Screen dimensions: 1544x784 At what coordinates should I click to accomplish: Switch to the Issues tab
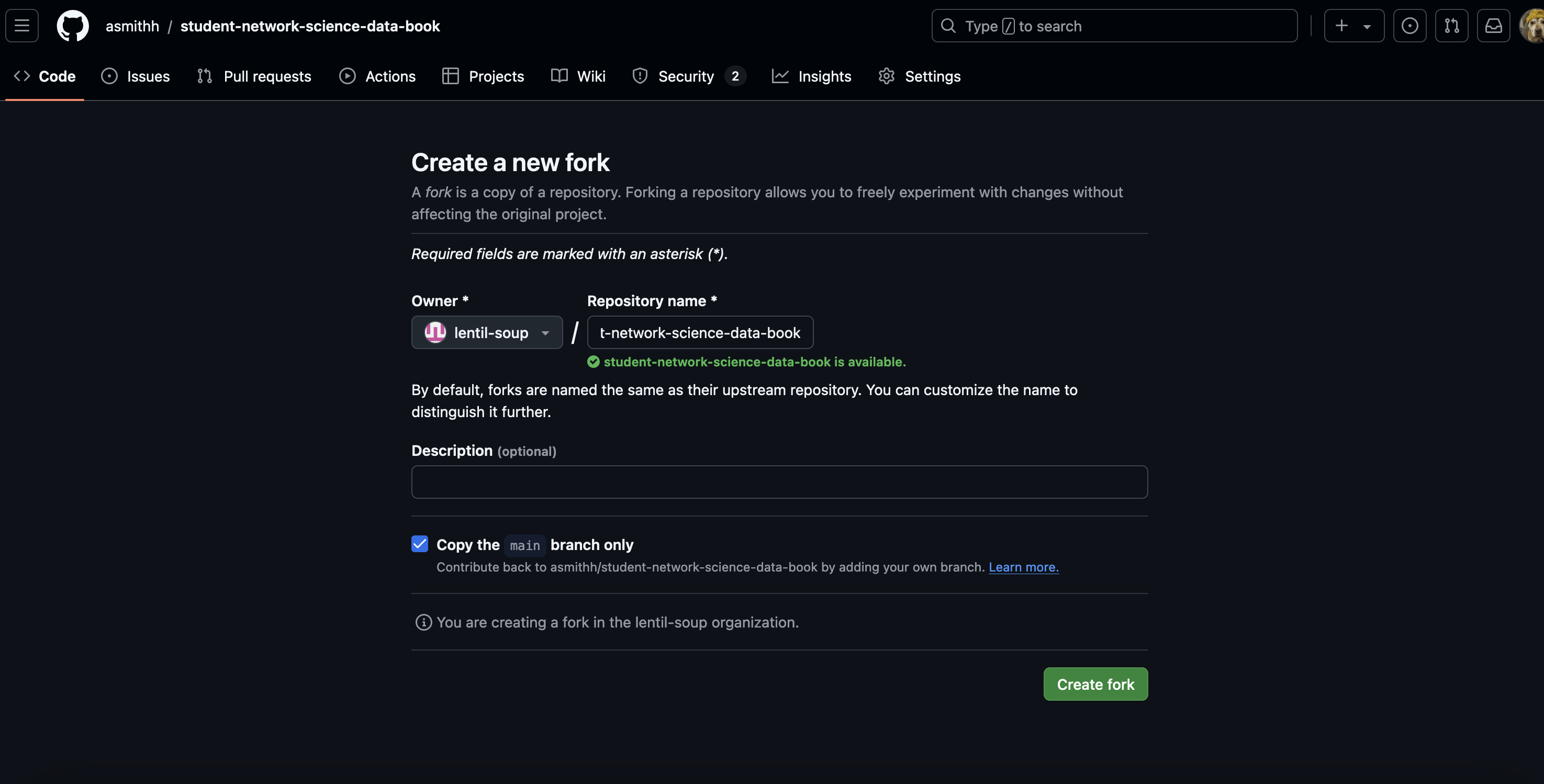[136, 76]
